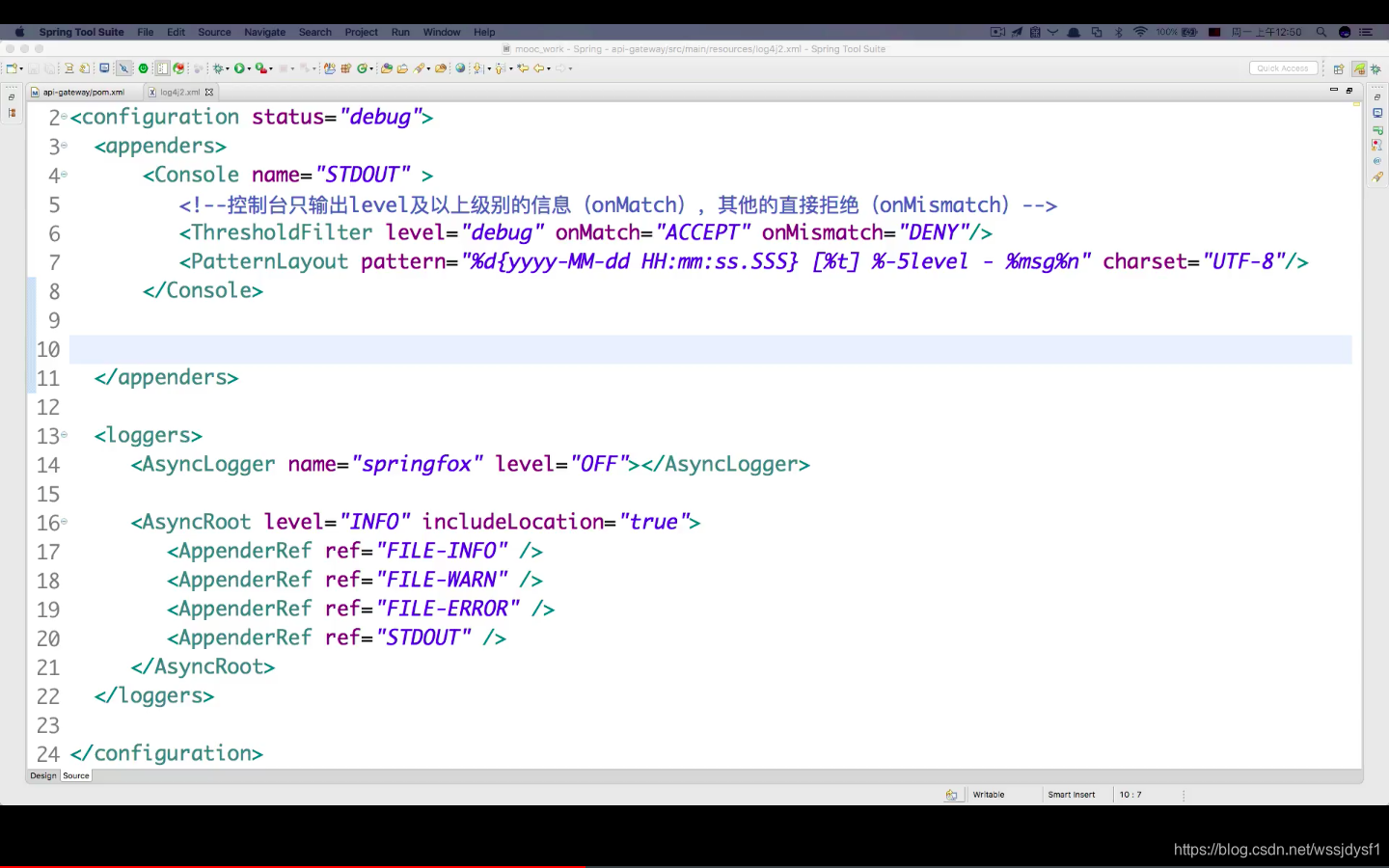The width and height of the screenshot is (1389, 868).
Task: Click the New file wizard icon
Action: (x=12, y=68)
